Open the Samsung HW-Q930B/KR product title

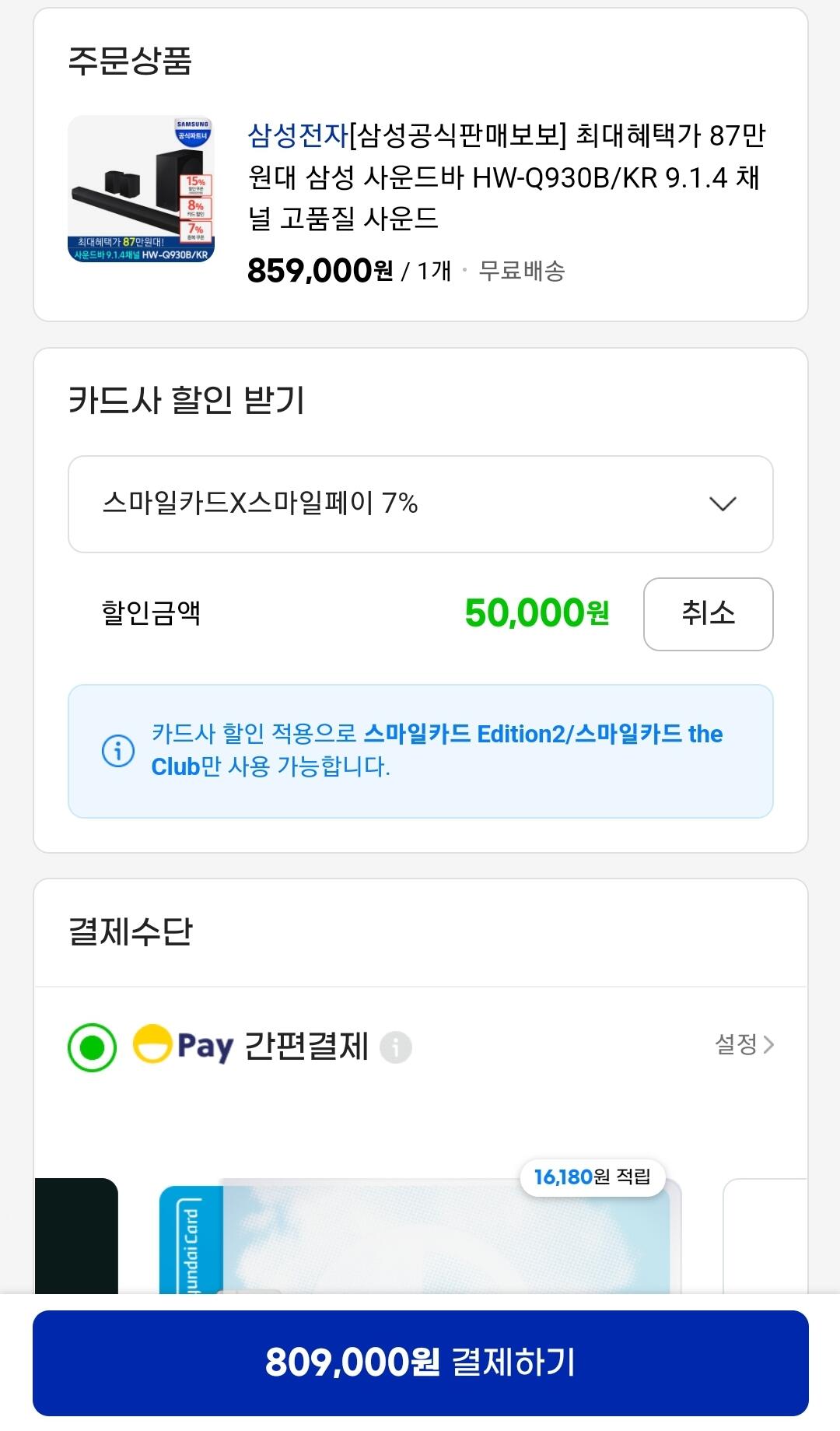click(506, 177)
